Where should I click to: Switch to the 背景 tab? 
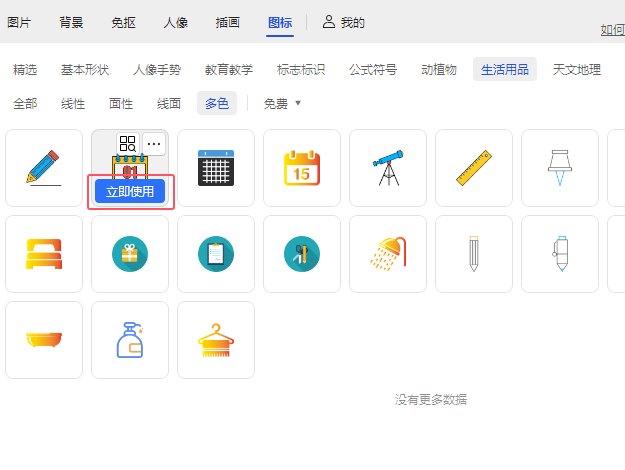[71, 23]
